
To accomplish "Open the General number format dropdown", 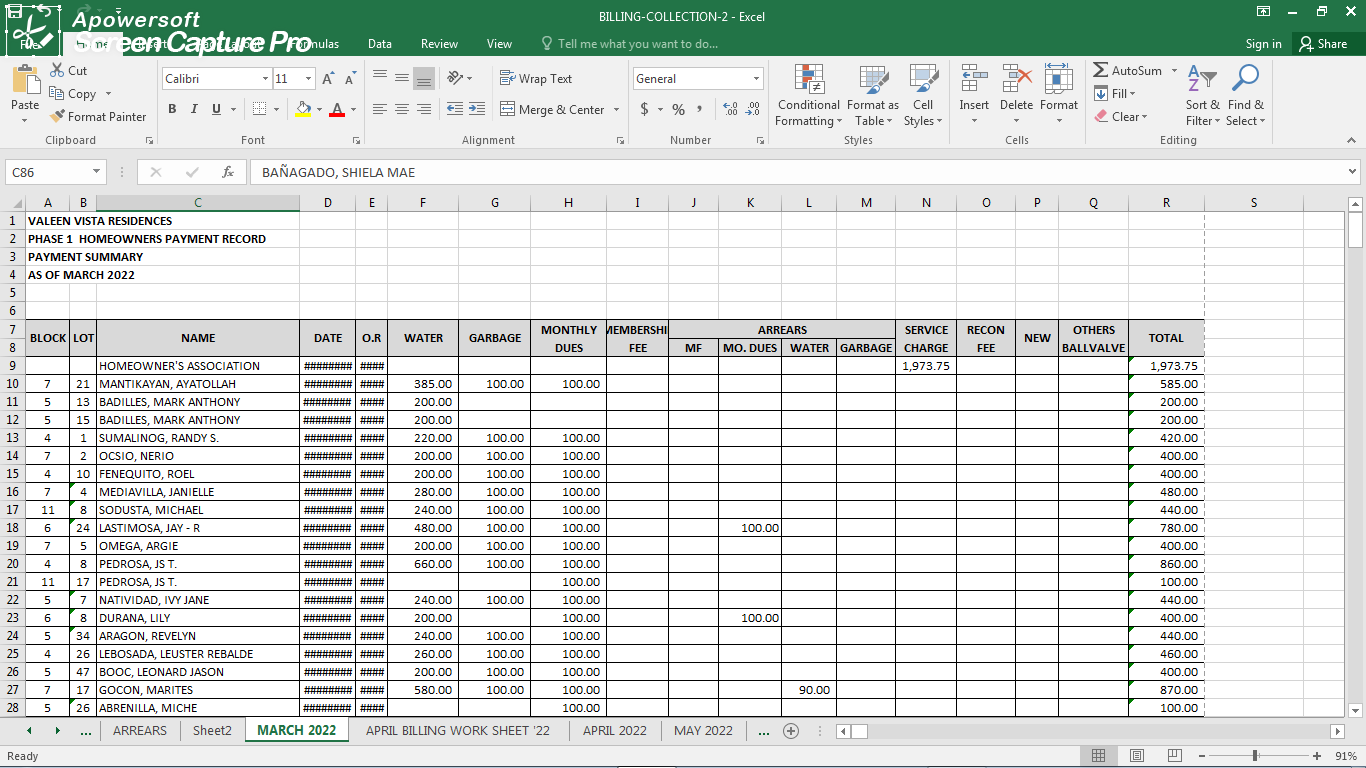I will pyautogui.click(x=756, y=78).
